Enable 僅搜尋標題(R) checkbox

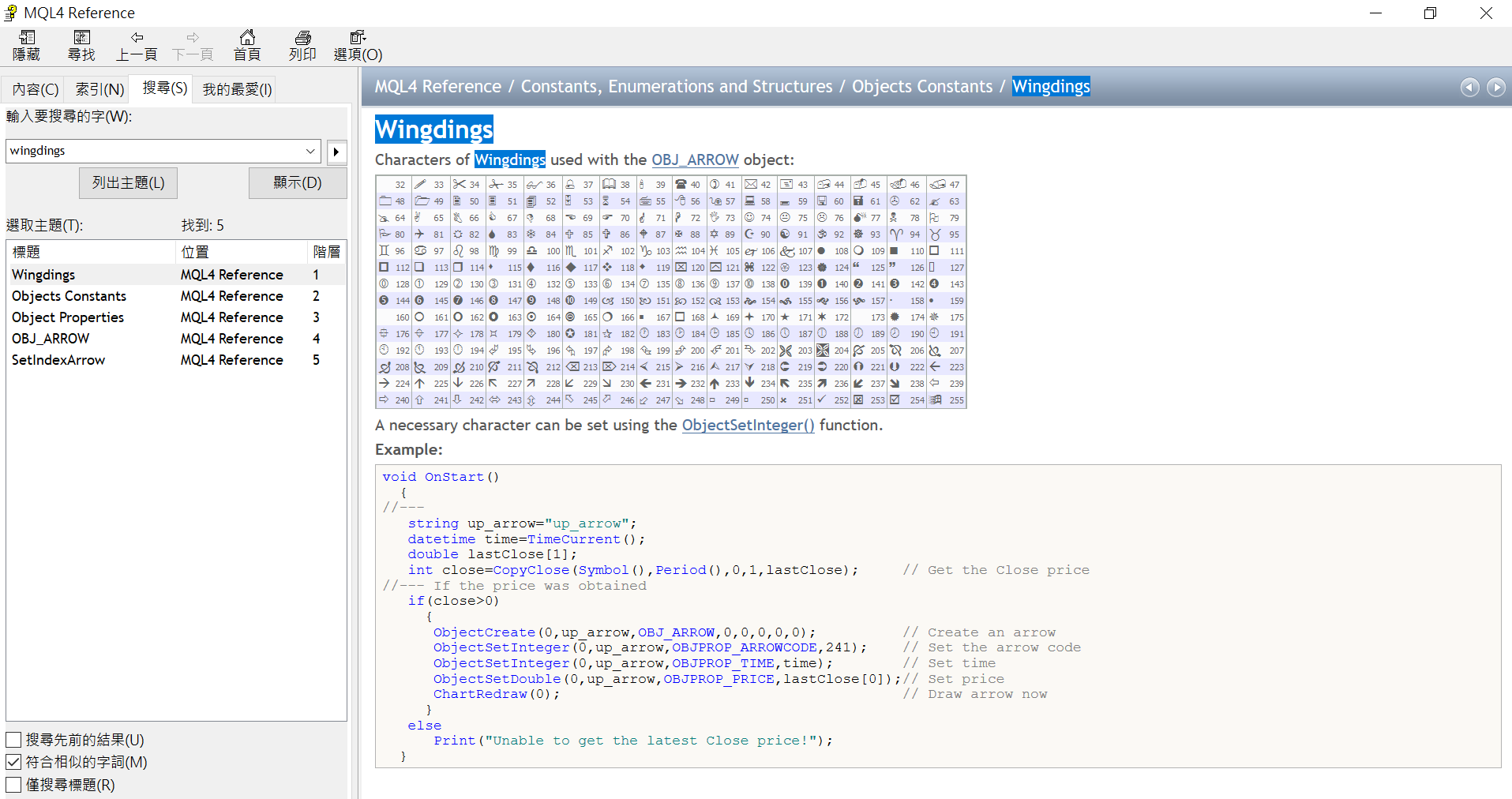point(13,785)
